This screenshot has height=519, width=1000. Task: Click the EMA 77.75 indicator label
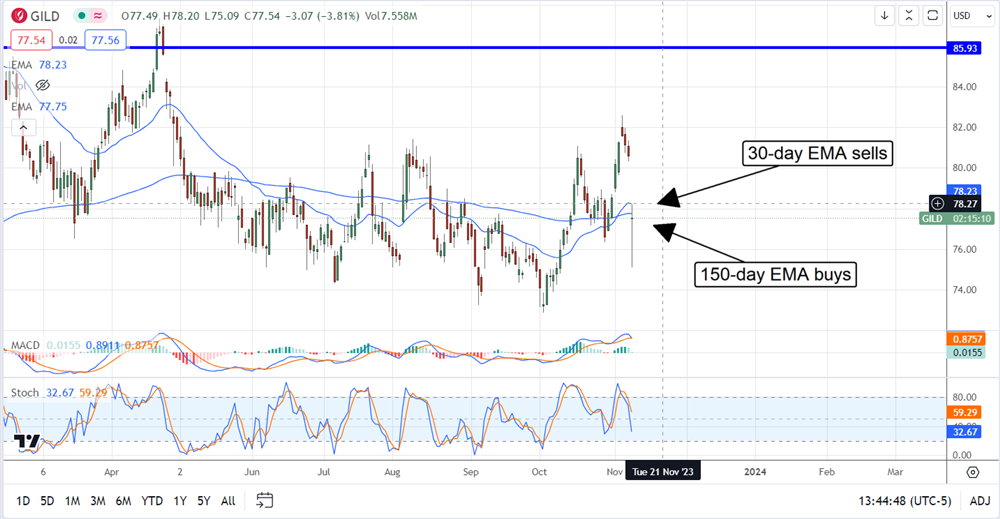pyautogui.click(x=39, y=106)
